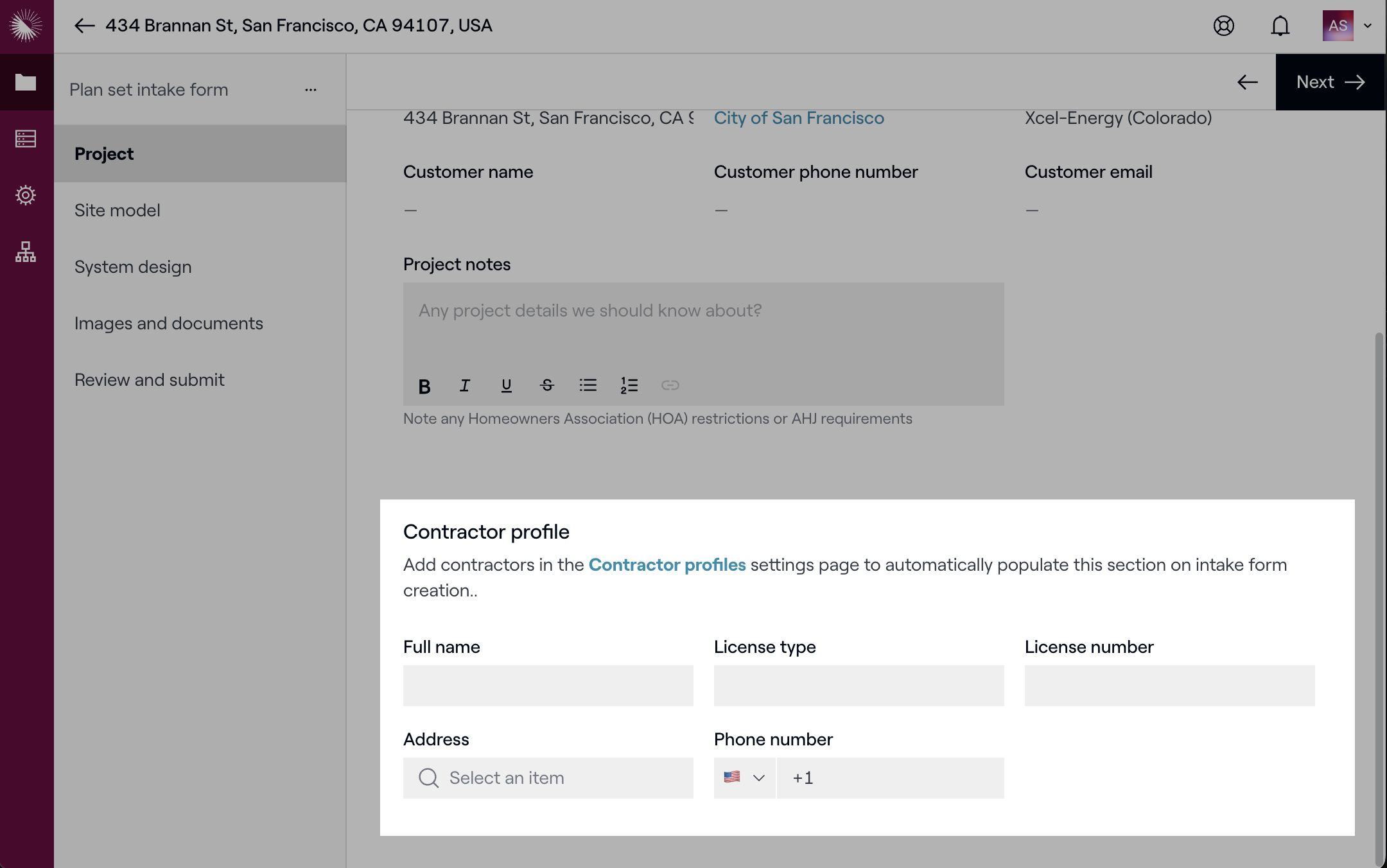Image resolution: width=1387 pixels, height=868 pixels.
Task: Open Plan set intake form options menu
Action: [311, 90]
